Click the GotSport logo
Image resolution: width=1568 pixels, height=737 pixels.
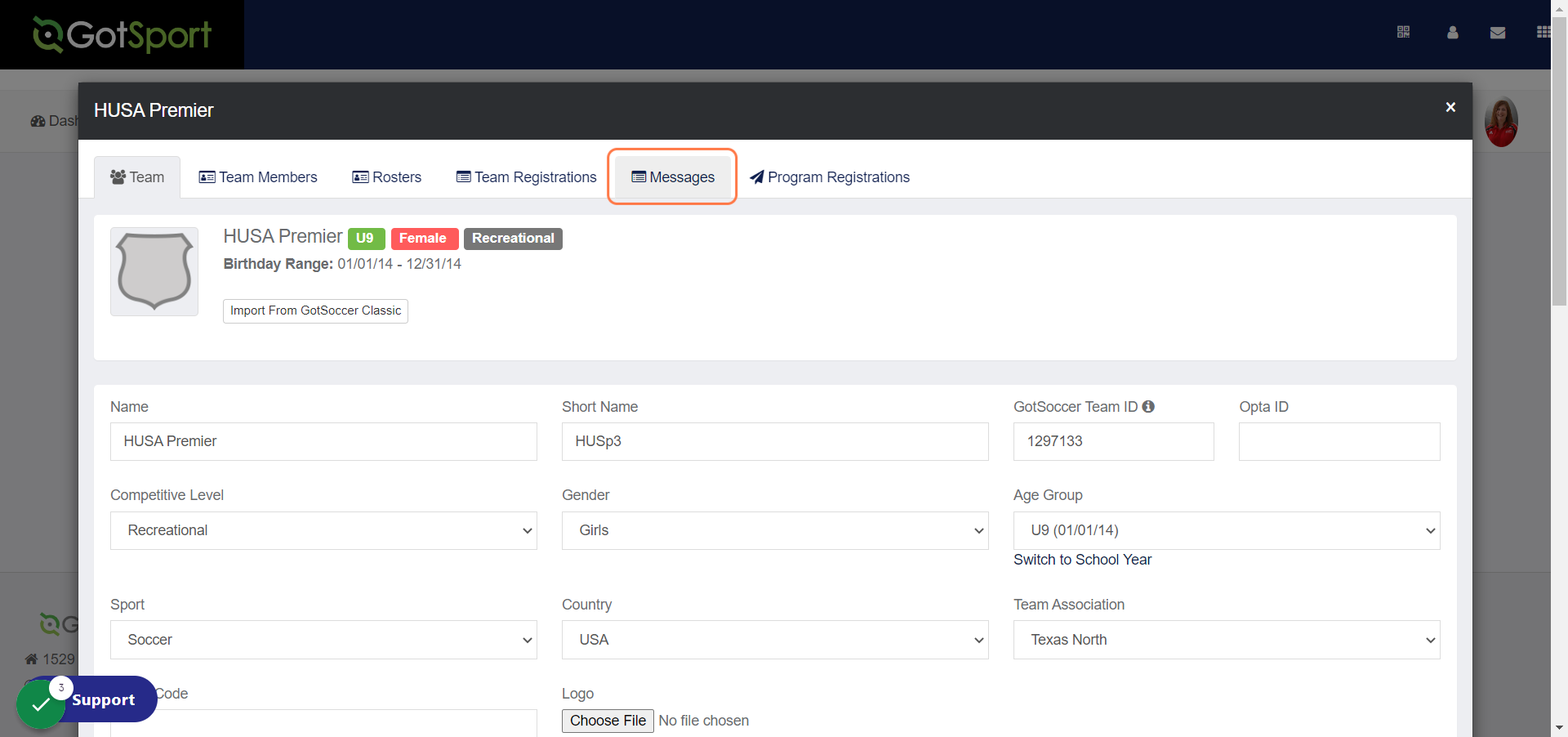pos(122,34)
